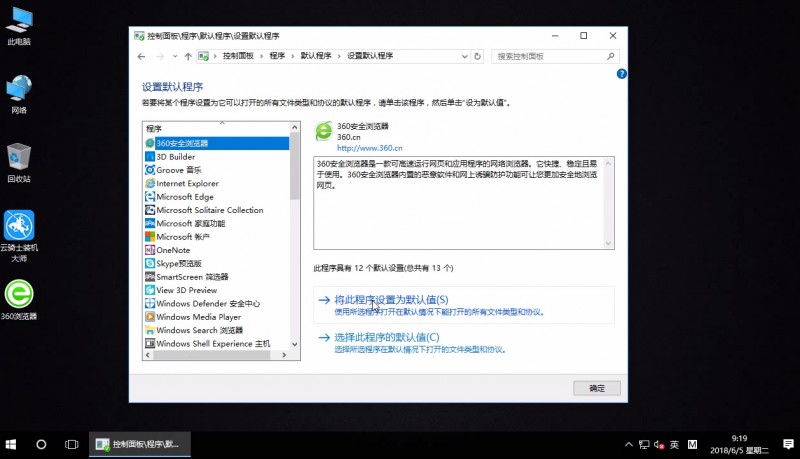Open recent locations dropdown arrow

[175, 56]
